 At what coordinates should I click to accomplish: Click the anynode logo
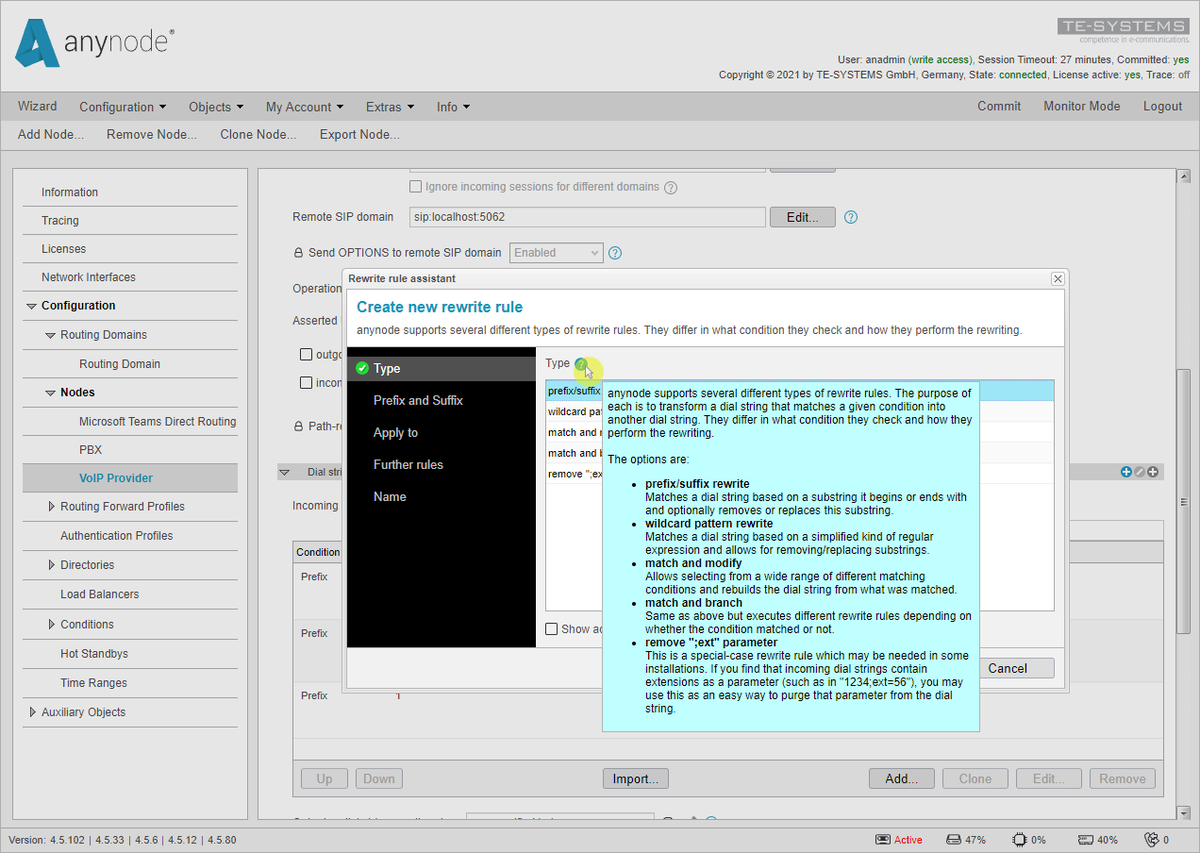tap(95, 43)
